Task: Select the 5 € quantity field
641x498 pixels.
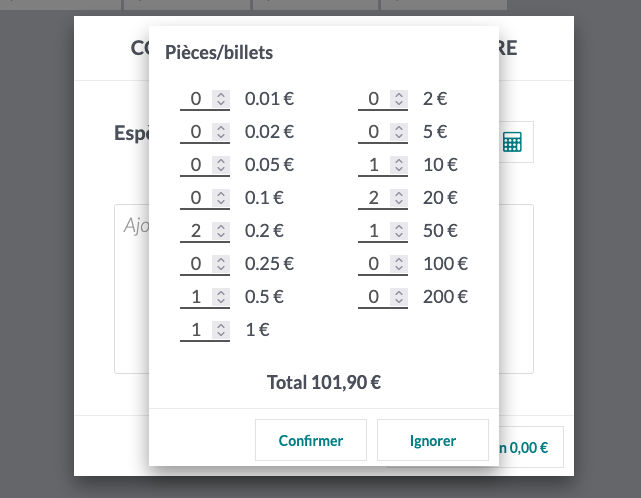Action: 374,132
